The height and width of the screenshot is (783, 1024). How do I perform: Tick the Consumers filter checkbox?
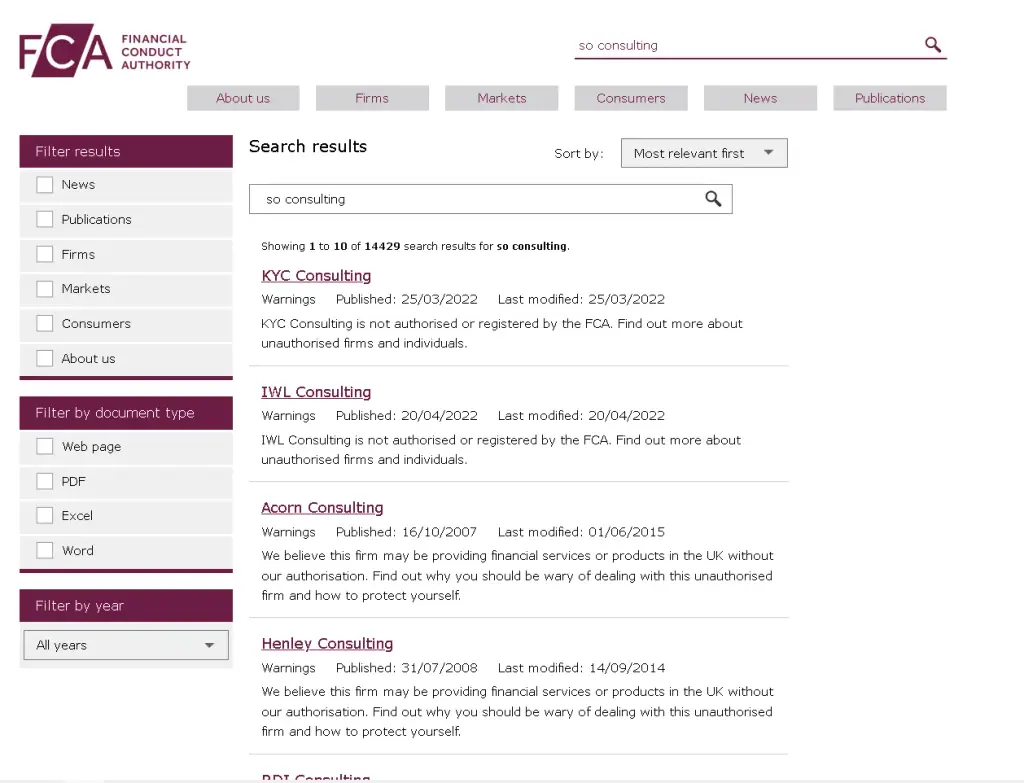[x=44, y=323]
